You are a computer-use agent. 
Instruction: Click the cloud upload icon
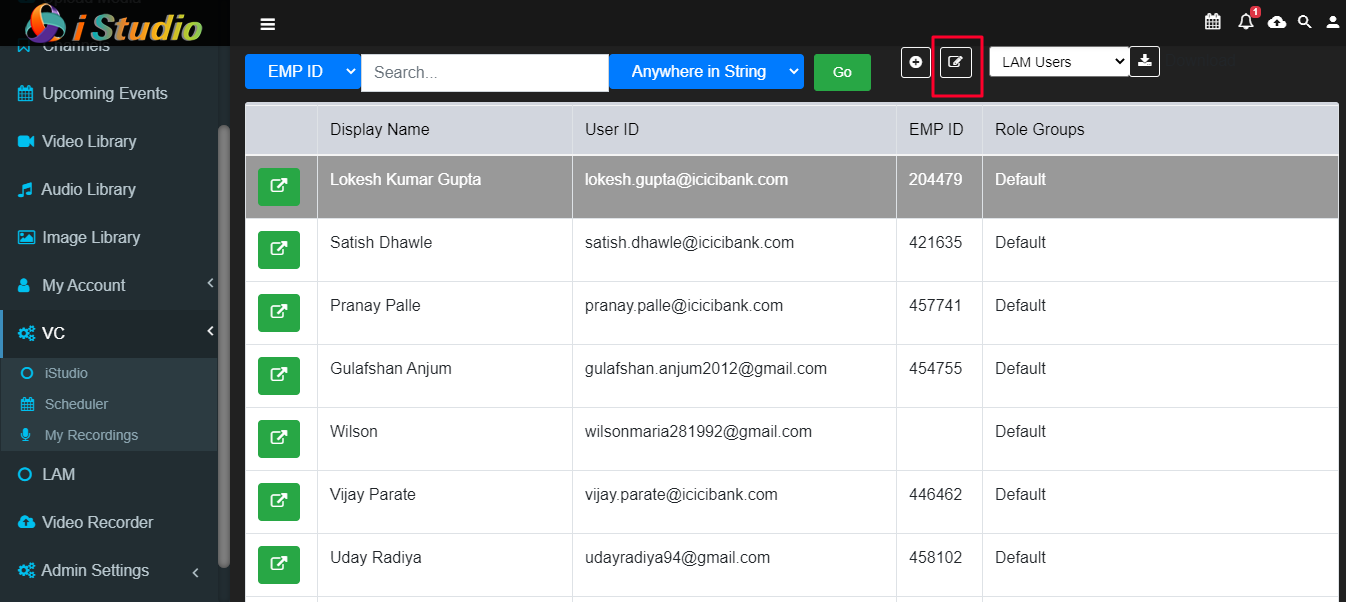[x=1277, y=22]
